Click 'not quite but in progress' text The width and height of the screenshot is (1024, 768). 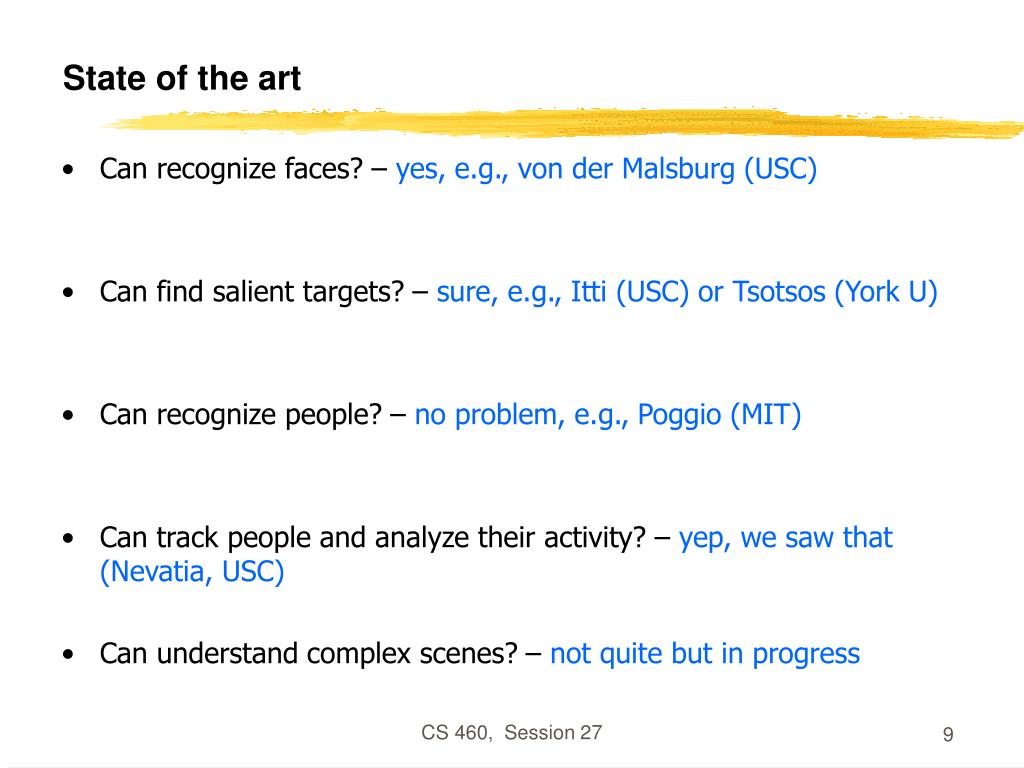[705, 654]
